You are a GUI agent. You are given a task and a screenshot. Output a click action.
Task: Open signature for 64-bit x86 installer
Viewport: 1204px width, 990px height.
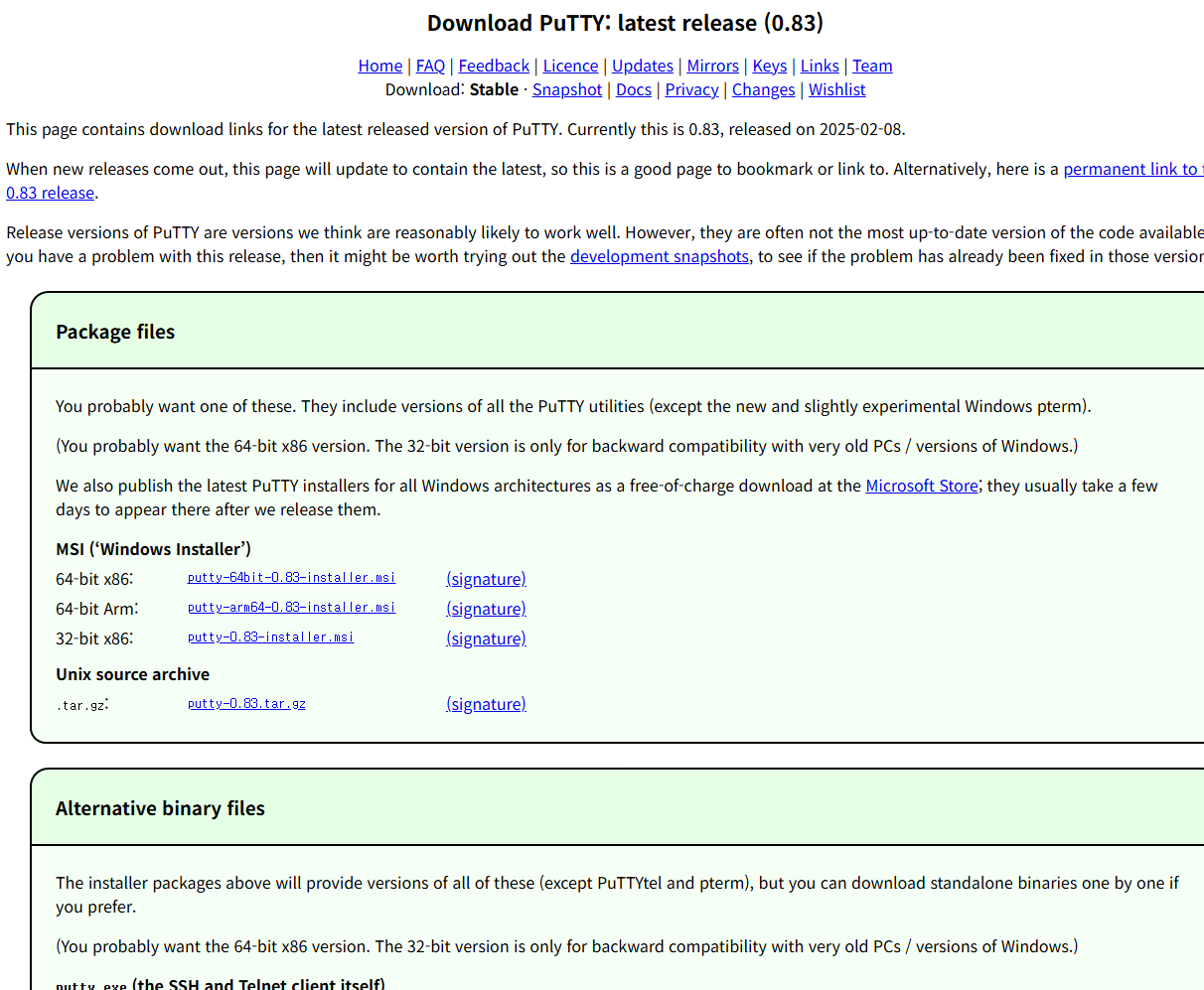(x=486, y=579)
